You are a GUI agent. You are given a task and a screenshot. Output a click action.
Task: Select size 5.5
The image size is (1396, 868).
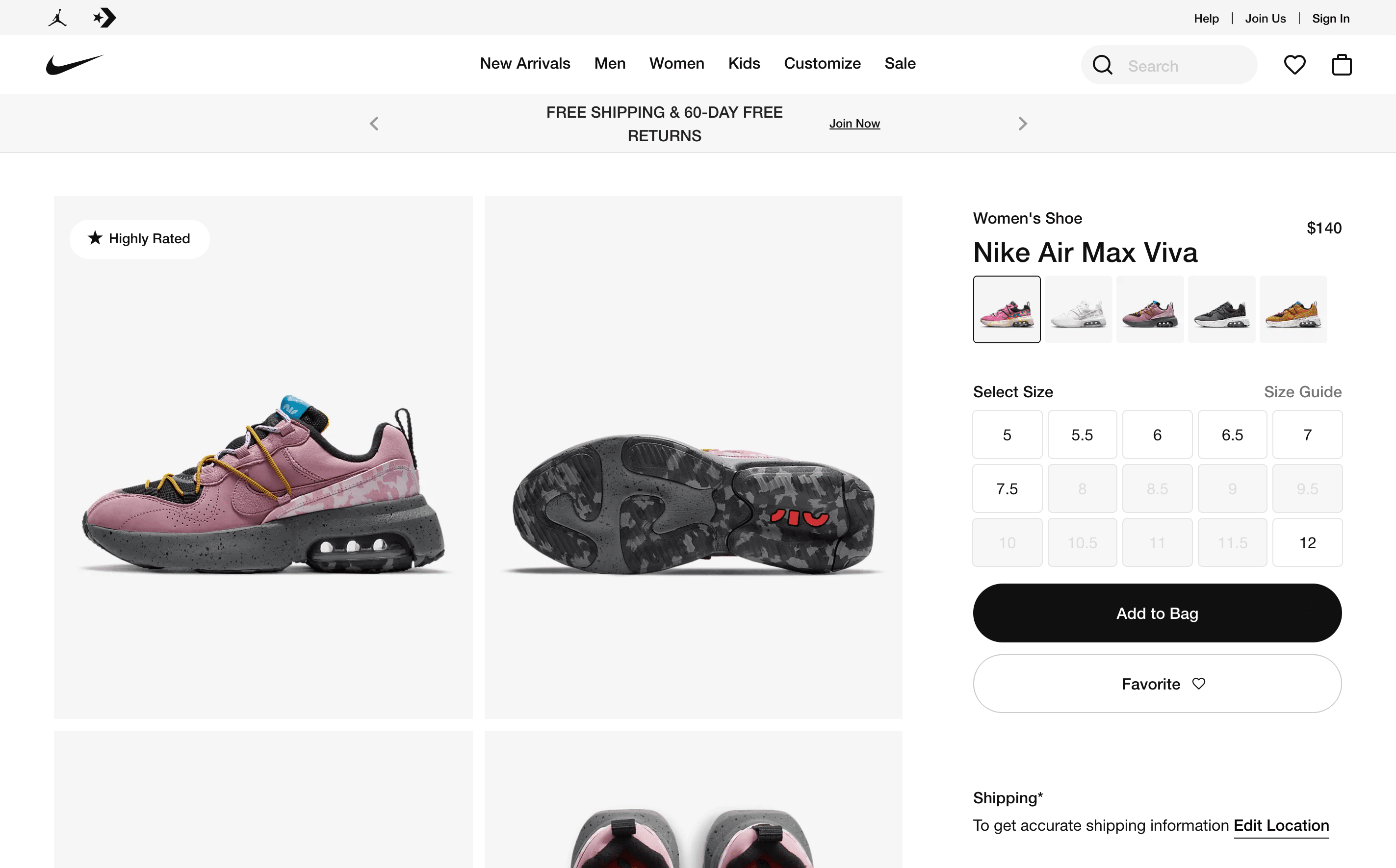click(x=1082, y=434)
